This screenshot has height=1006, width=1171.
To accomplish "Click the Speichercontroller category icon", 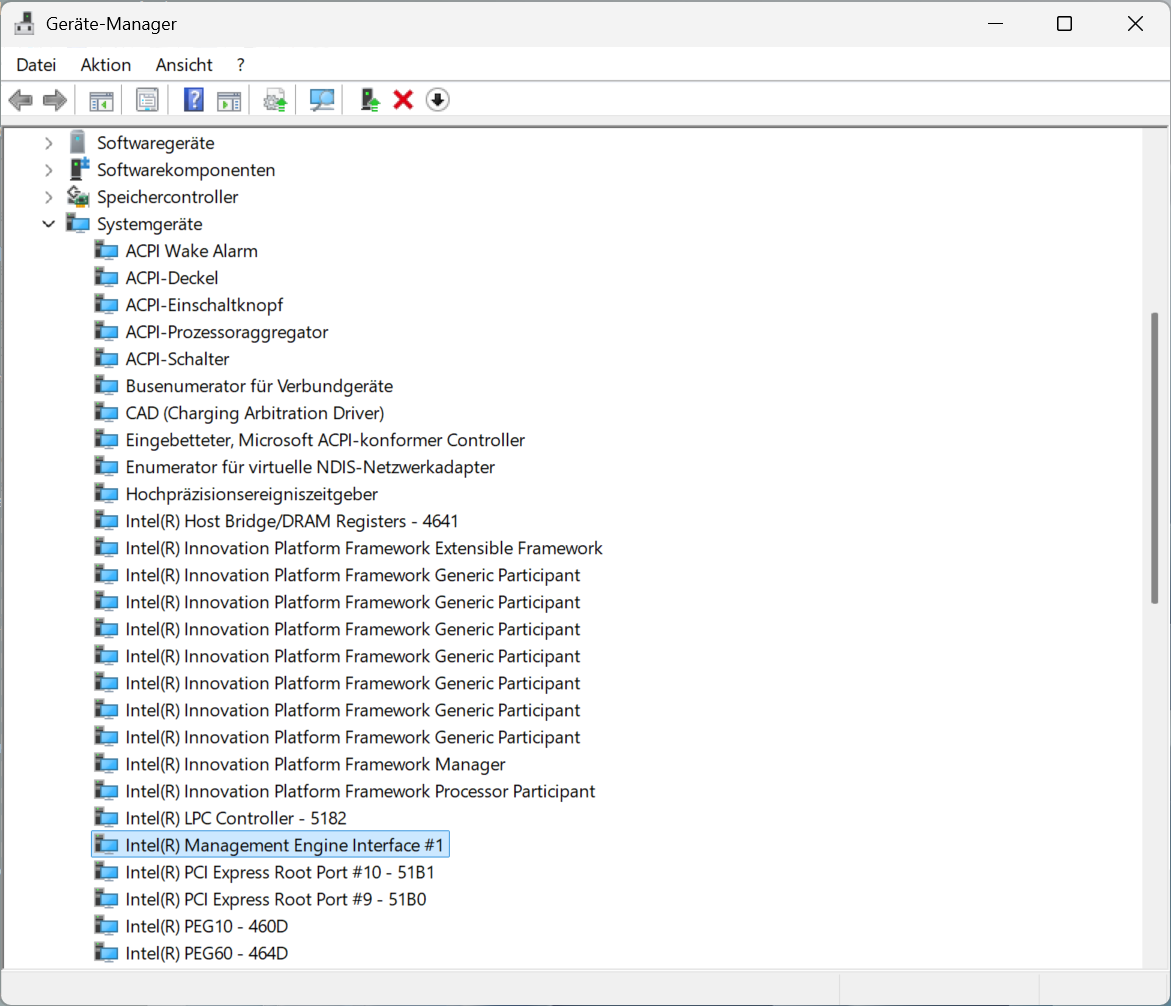I will tap(78, 196).
